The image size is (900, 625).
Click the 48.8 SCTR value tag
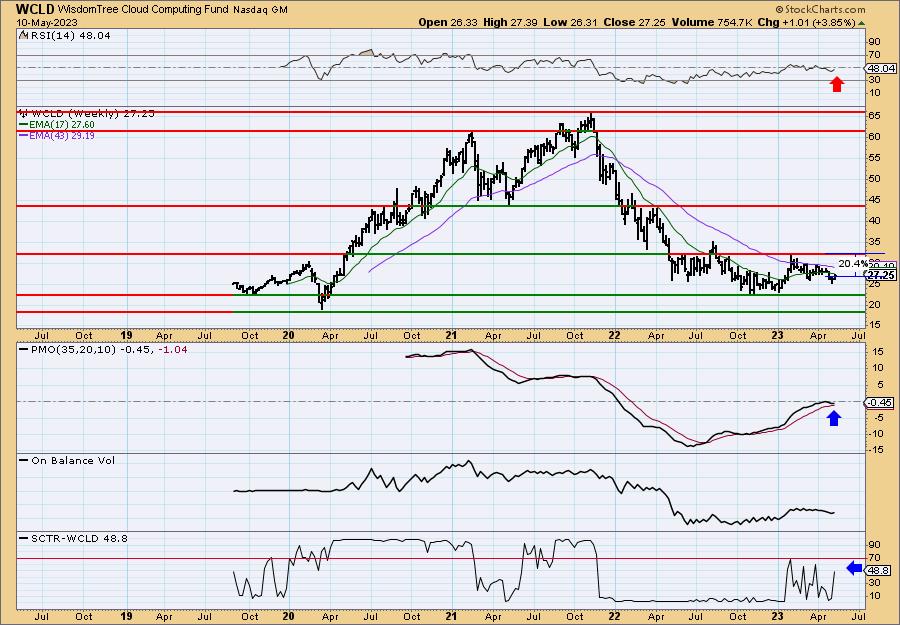(878, 570)
